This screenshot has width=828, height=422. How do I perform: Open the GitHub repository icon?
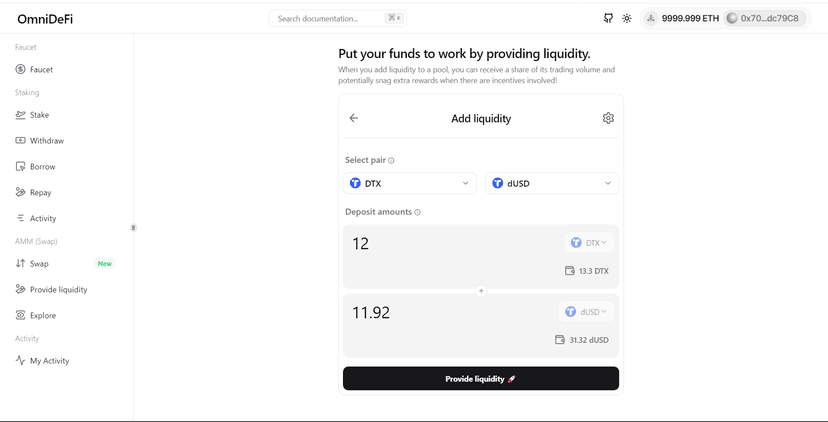coord(608,18)
